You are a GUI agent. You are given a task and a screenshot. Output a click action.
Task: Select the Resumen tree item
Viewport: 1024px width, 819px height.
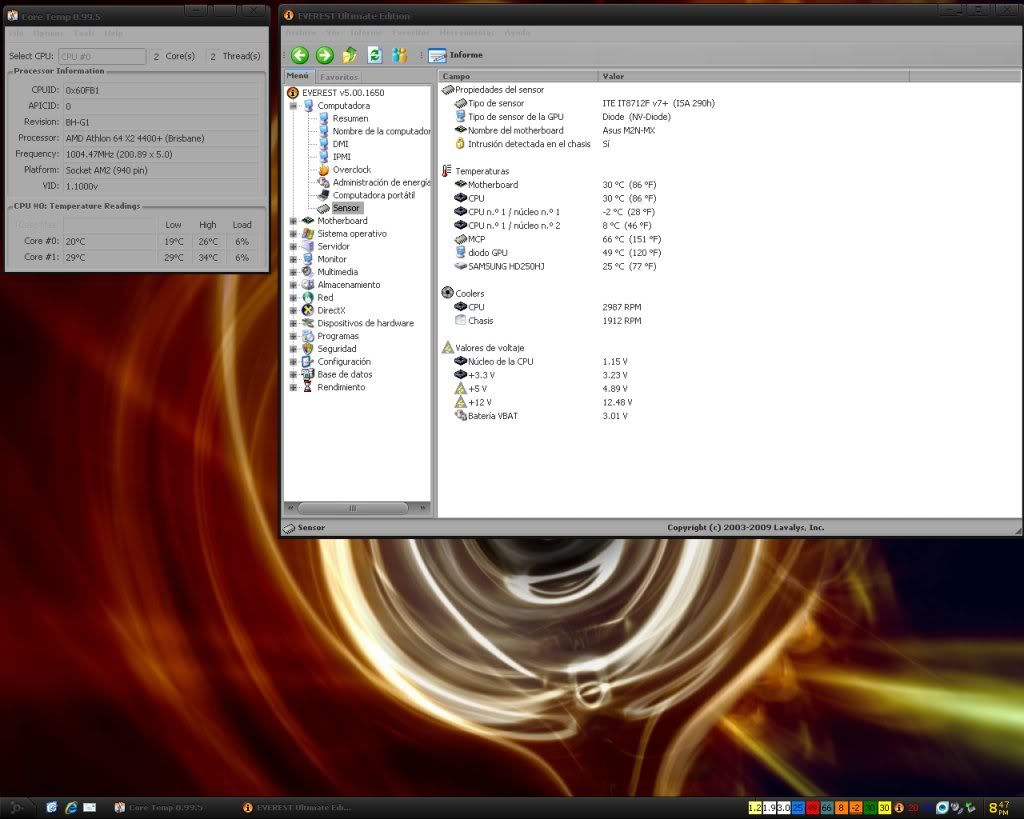350,118
